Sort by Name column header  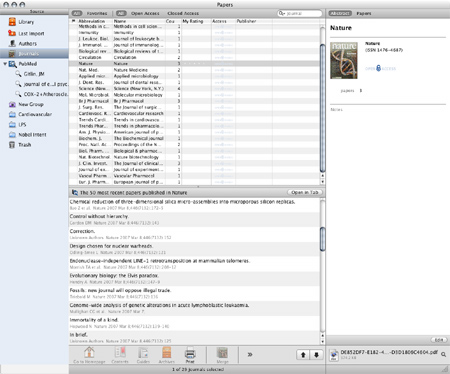(x=139, y=21)
